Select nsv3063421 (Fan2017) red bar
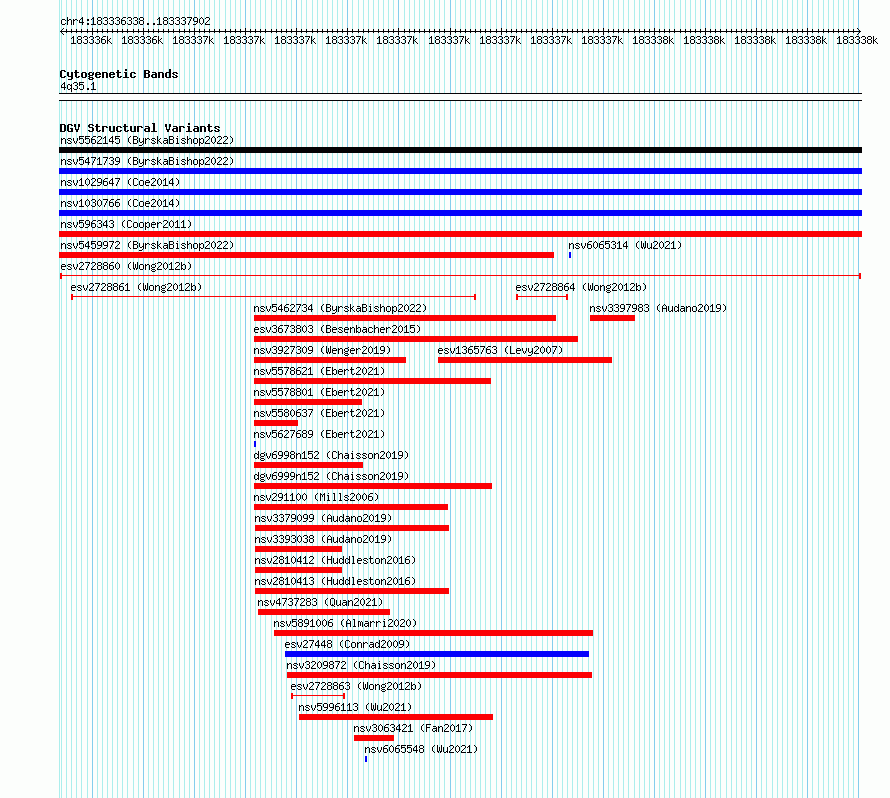890x798 pixels. tap(373, 738)
